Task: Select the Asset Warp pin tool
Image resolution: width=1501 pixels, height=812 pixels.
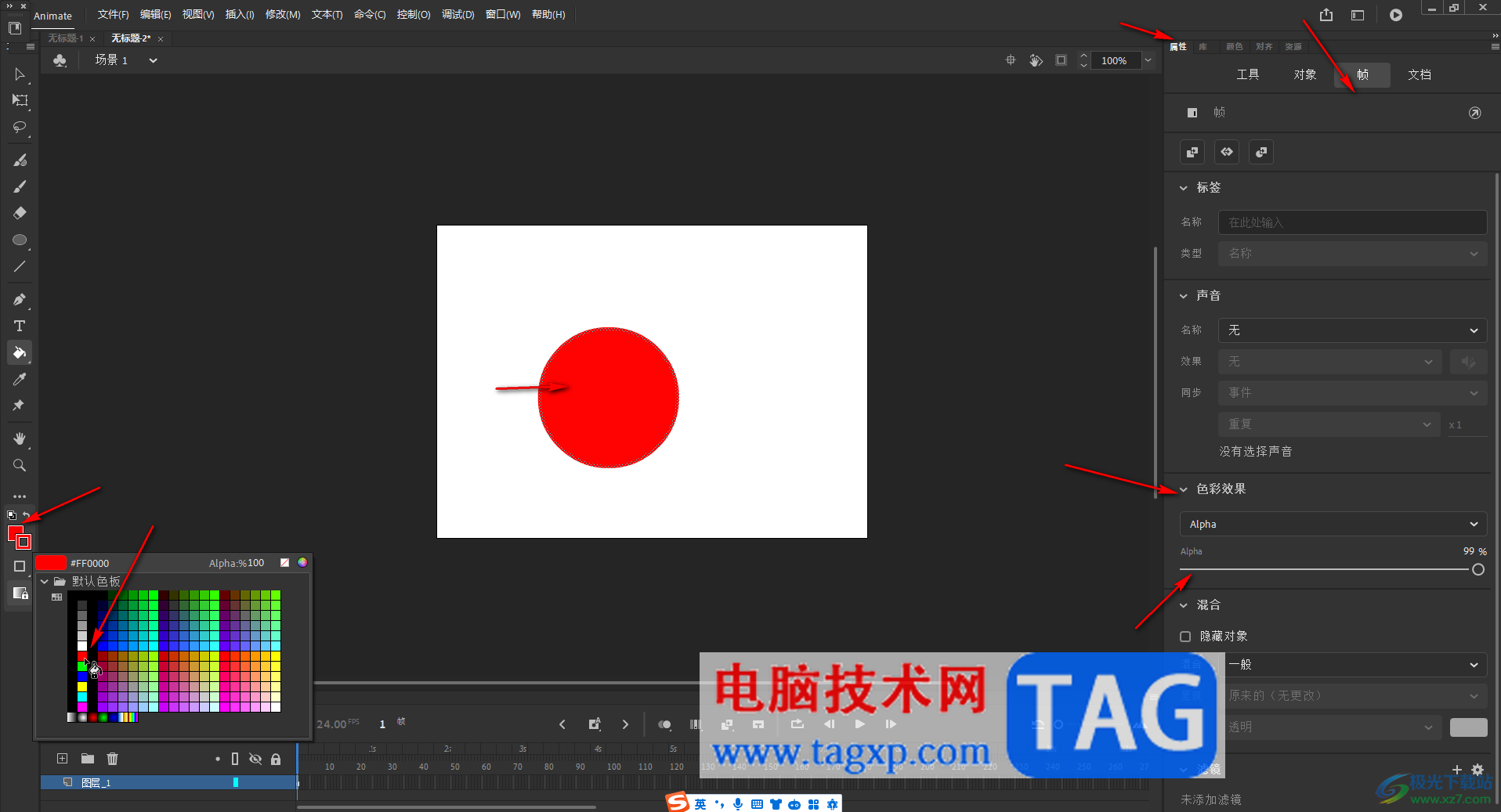Action: pos(20,406)
